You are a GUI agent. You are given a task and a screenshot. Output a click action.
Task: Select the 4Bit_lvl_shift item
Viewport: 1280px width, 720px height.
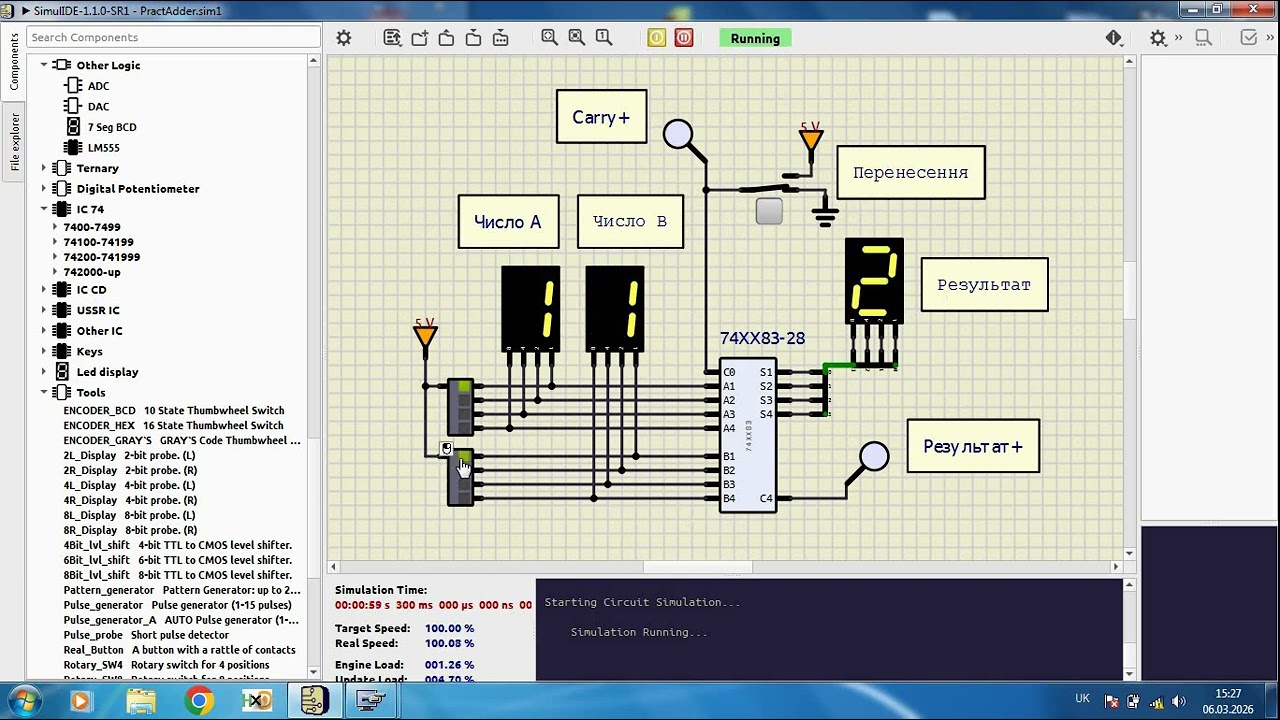[x=178, y=545]
